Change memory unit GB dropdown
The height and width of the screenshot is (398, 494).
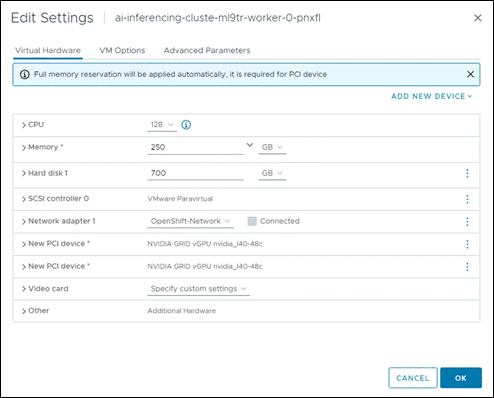[x=272, y=147]
